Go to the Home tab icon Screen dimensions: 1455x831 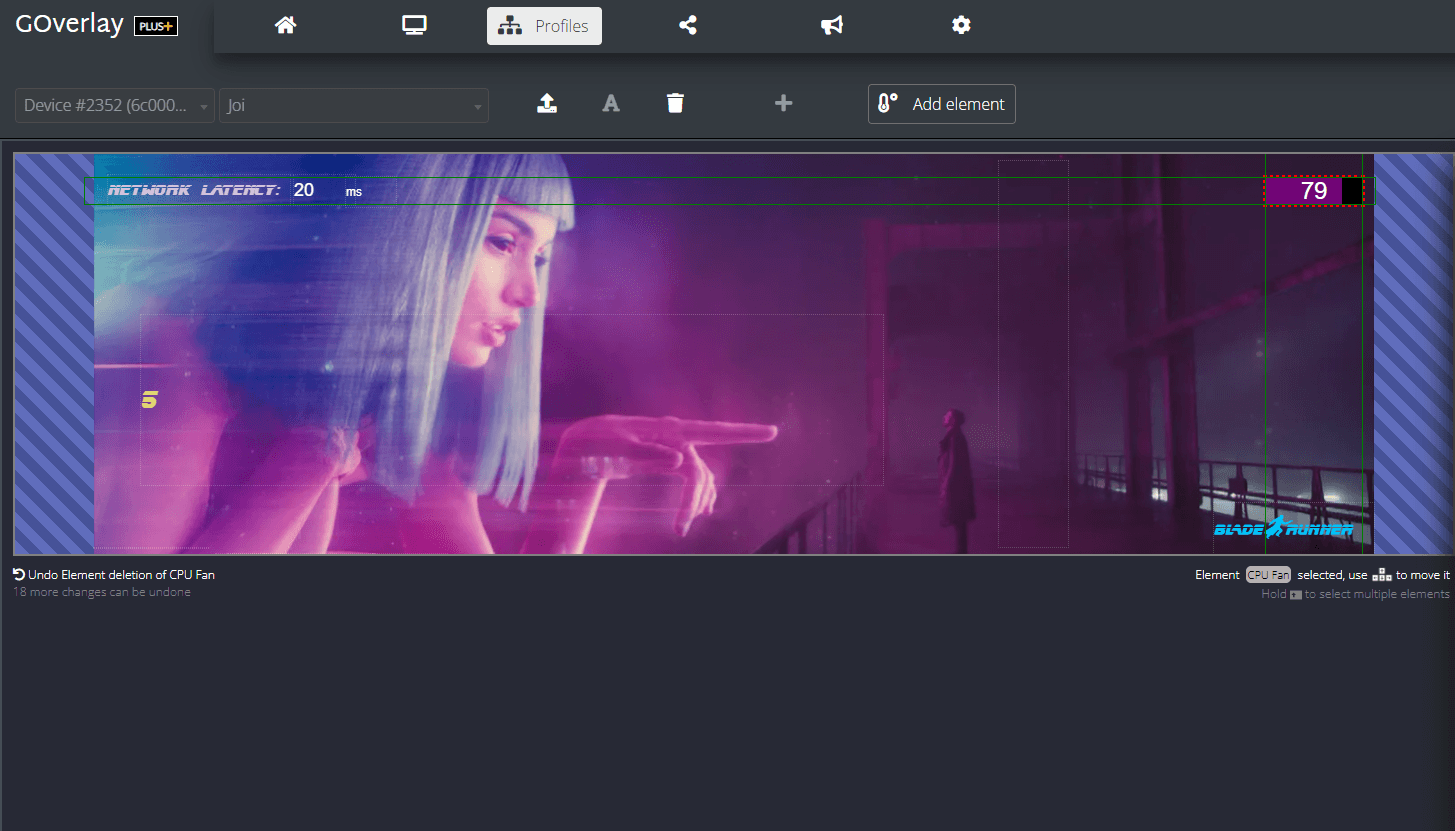click(286, 26)
